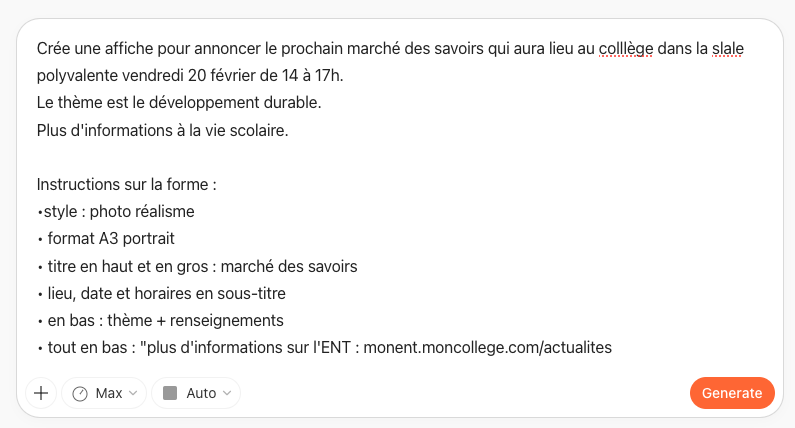Click the chevron next to Auto

coord(226,393)
